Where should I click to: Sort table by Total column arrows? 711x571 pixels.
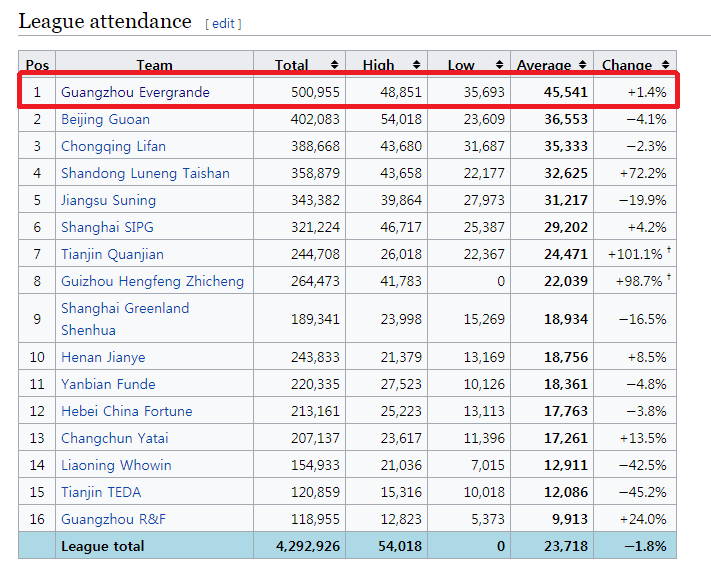334,65
